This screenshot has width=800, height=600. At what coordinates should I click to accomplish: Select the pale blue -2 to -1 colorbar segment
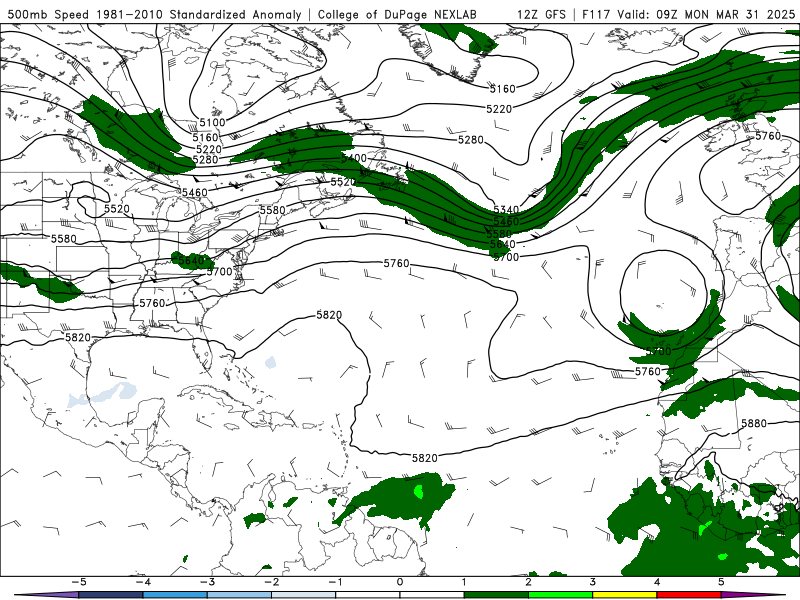pos(304,595)
